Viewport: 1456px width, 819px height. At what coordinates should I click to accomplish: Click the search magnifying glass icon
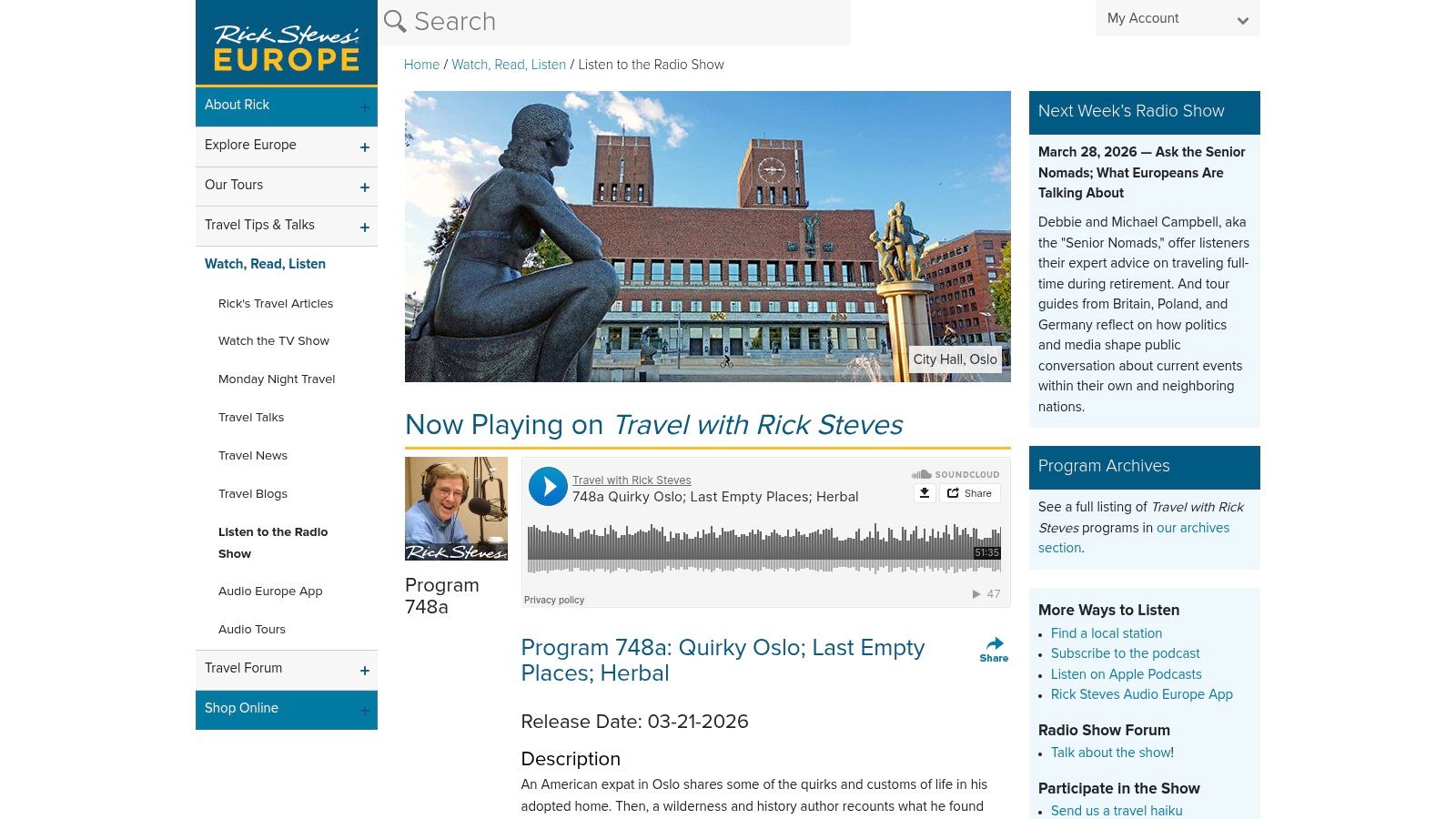click(x=395, y=21)
